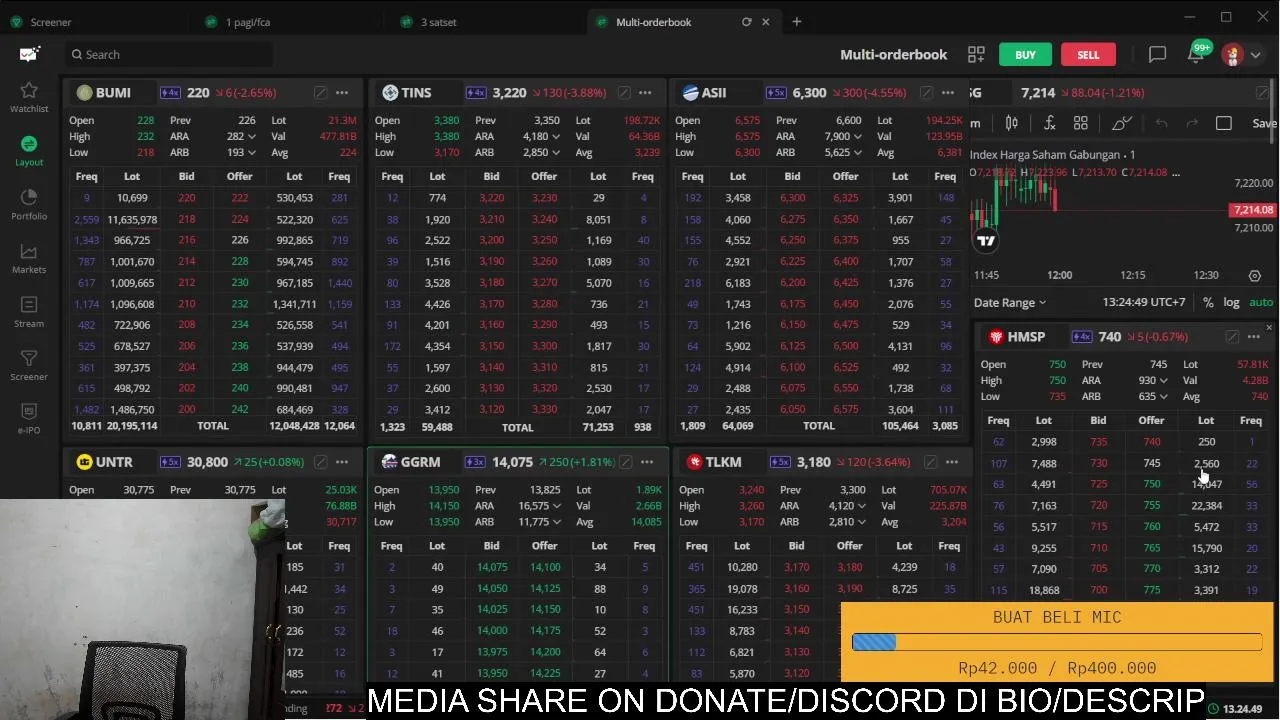Open Markets in the left sidebar
1280x720 pixels.
coord(29,259)
